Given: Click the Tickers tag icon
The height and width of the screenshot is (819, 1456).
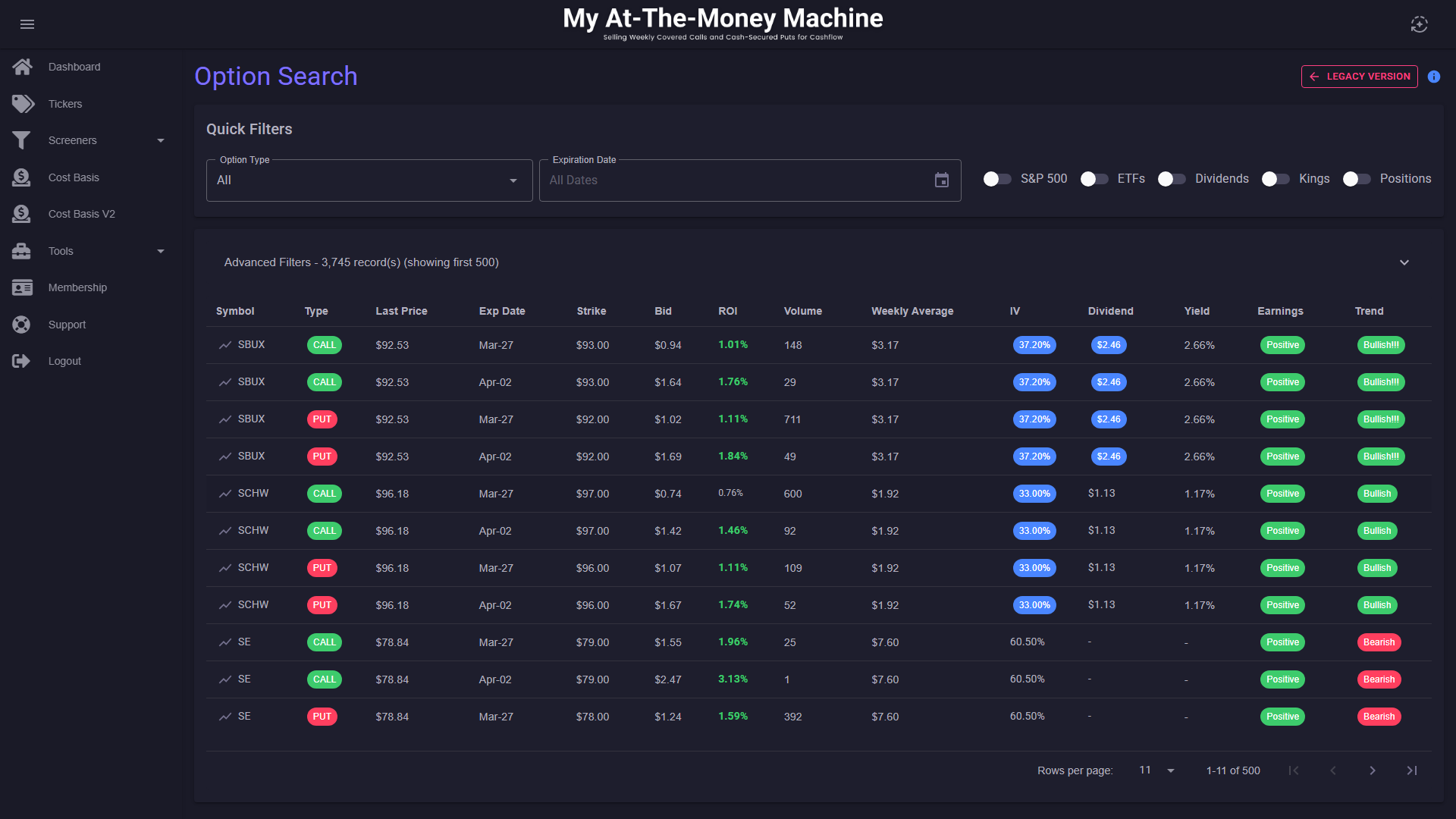Looking at the screenshot, I should [x=23, y=104].
